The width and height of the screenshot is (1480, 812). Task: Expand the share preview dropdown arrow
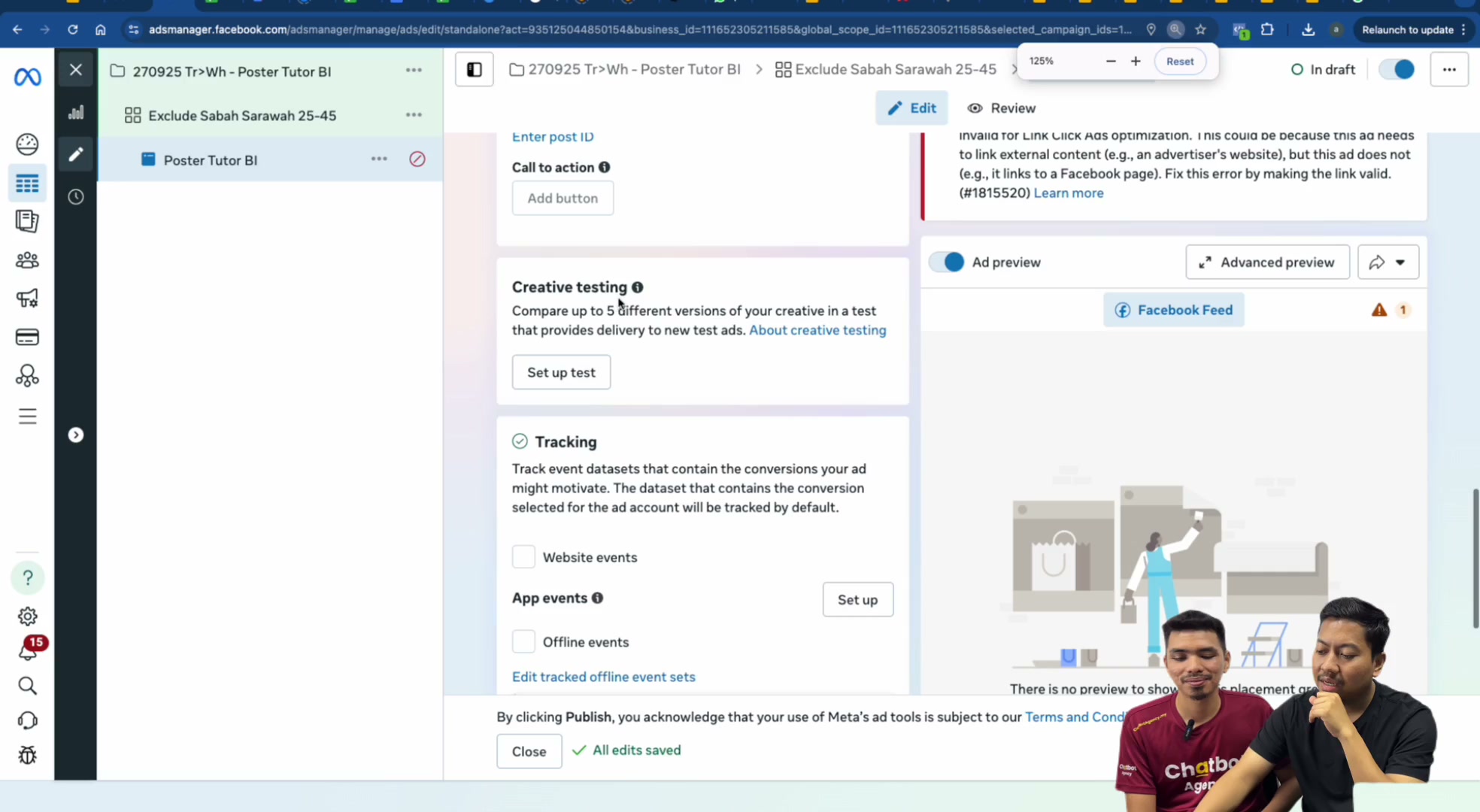coord(1400,262)
